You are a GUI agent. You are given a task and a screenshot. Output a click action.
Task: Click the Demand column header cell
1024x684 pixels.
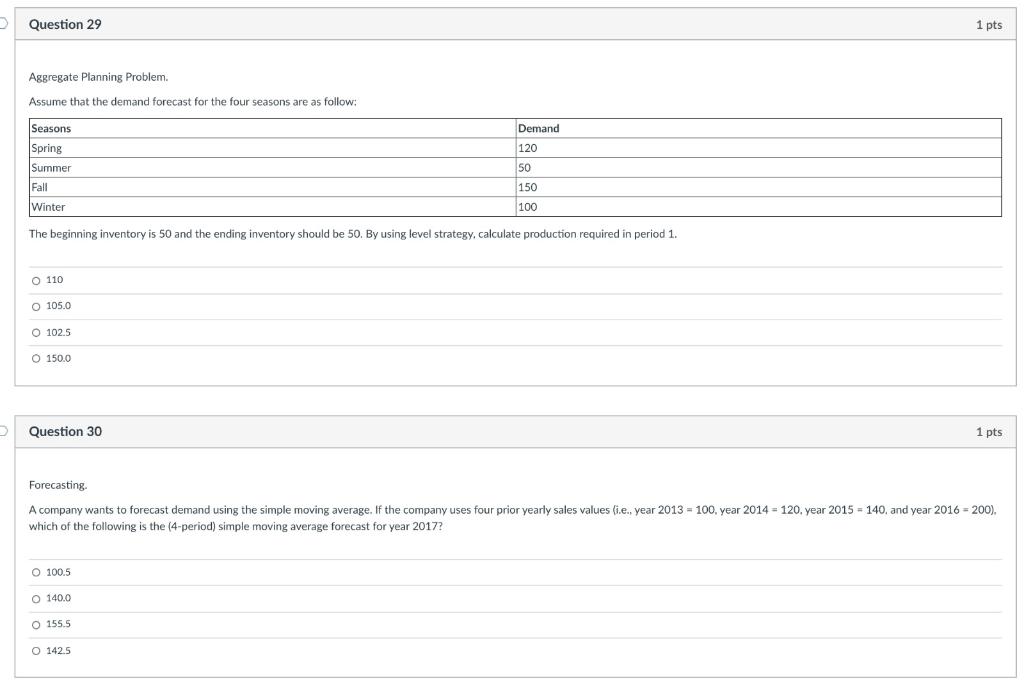click(537, 128)
